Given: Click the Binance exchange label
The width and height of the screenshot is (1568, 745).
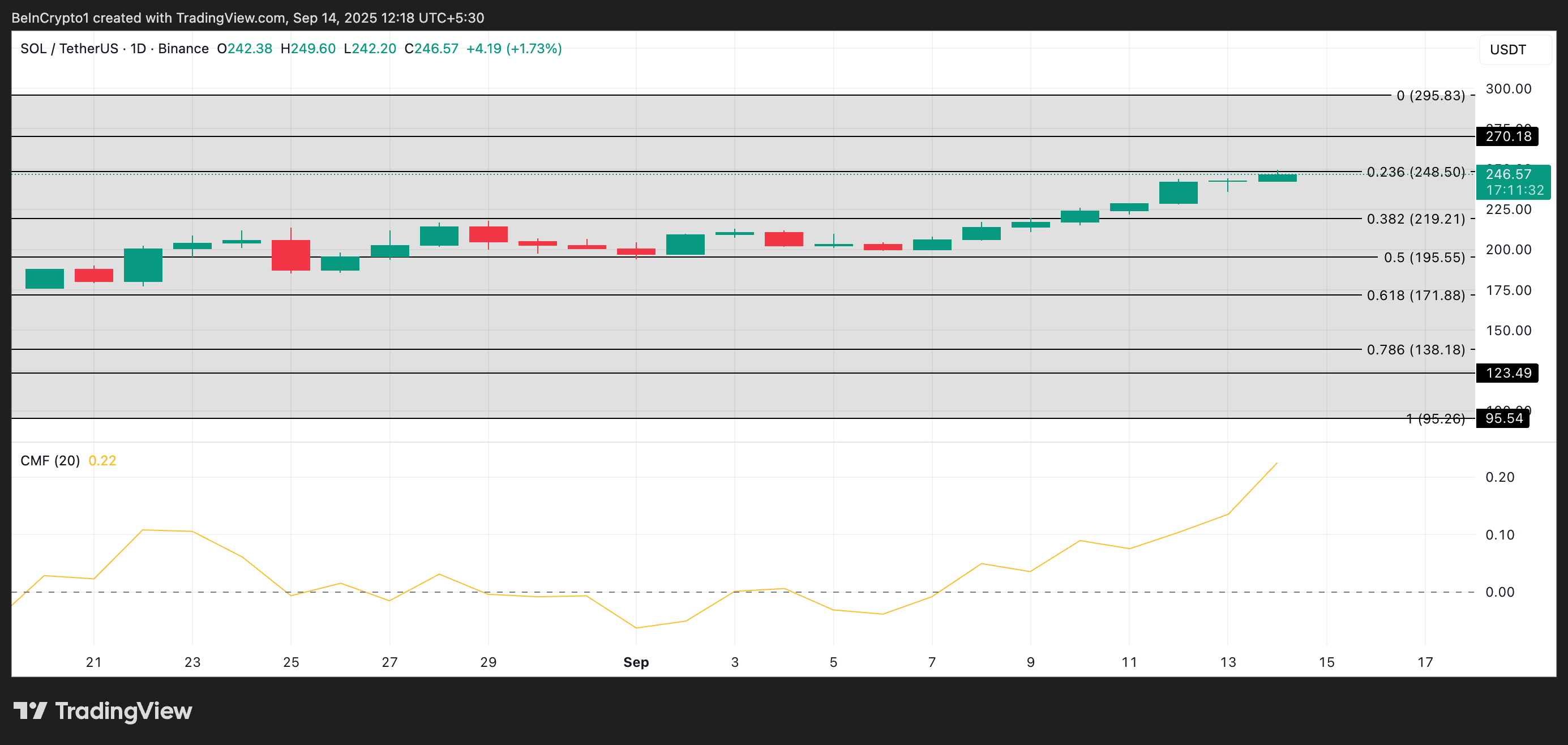Looking at the screenshot, I should [x=183, y=48].
